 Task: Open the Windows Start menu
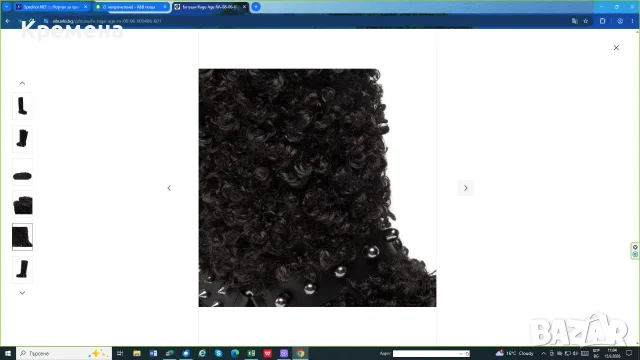[8, 353]
